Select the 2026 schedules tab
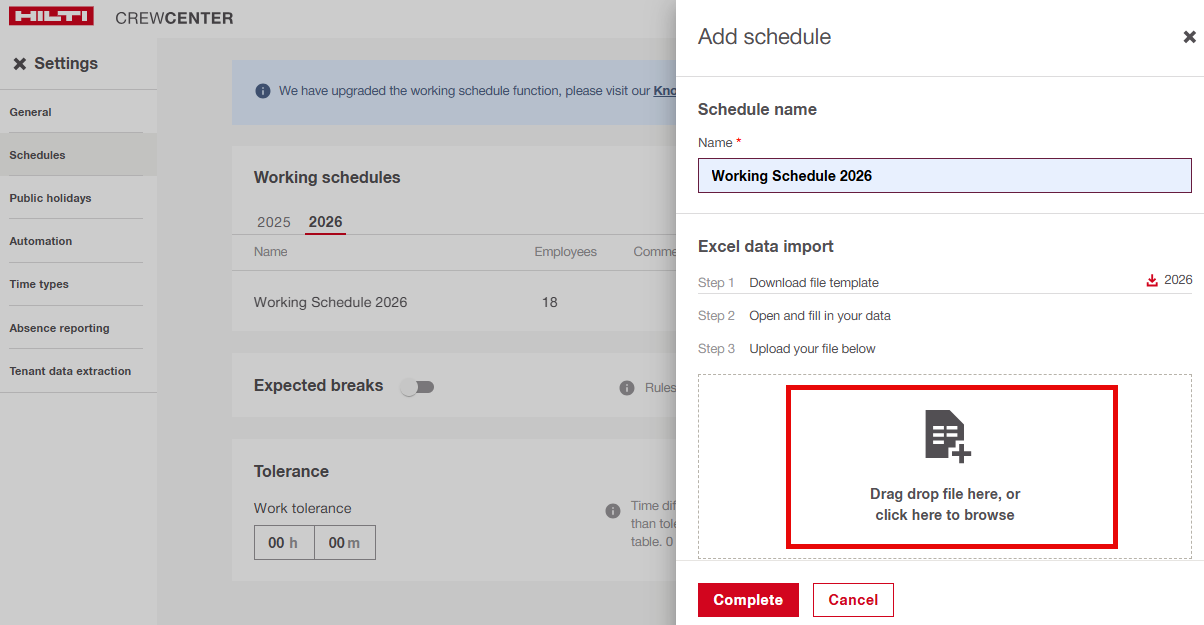The height and width of the screenshot is (625, 1204). tap(325, 222)
